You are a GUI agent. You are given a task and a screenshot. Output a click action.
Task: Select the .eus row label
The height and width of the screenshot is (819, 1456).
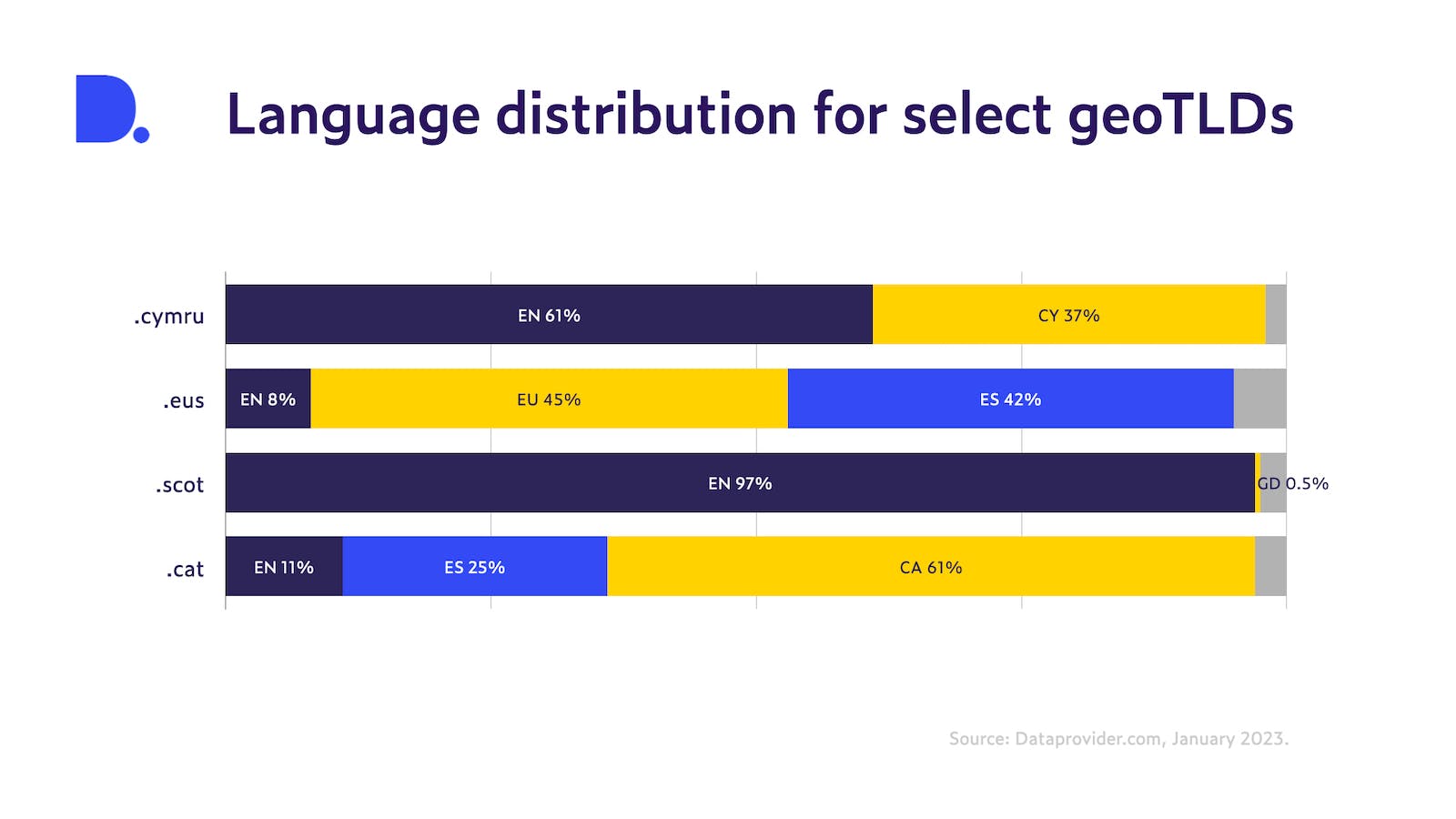tap(184, 400)
